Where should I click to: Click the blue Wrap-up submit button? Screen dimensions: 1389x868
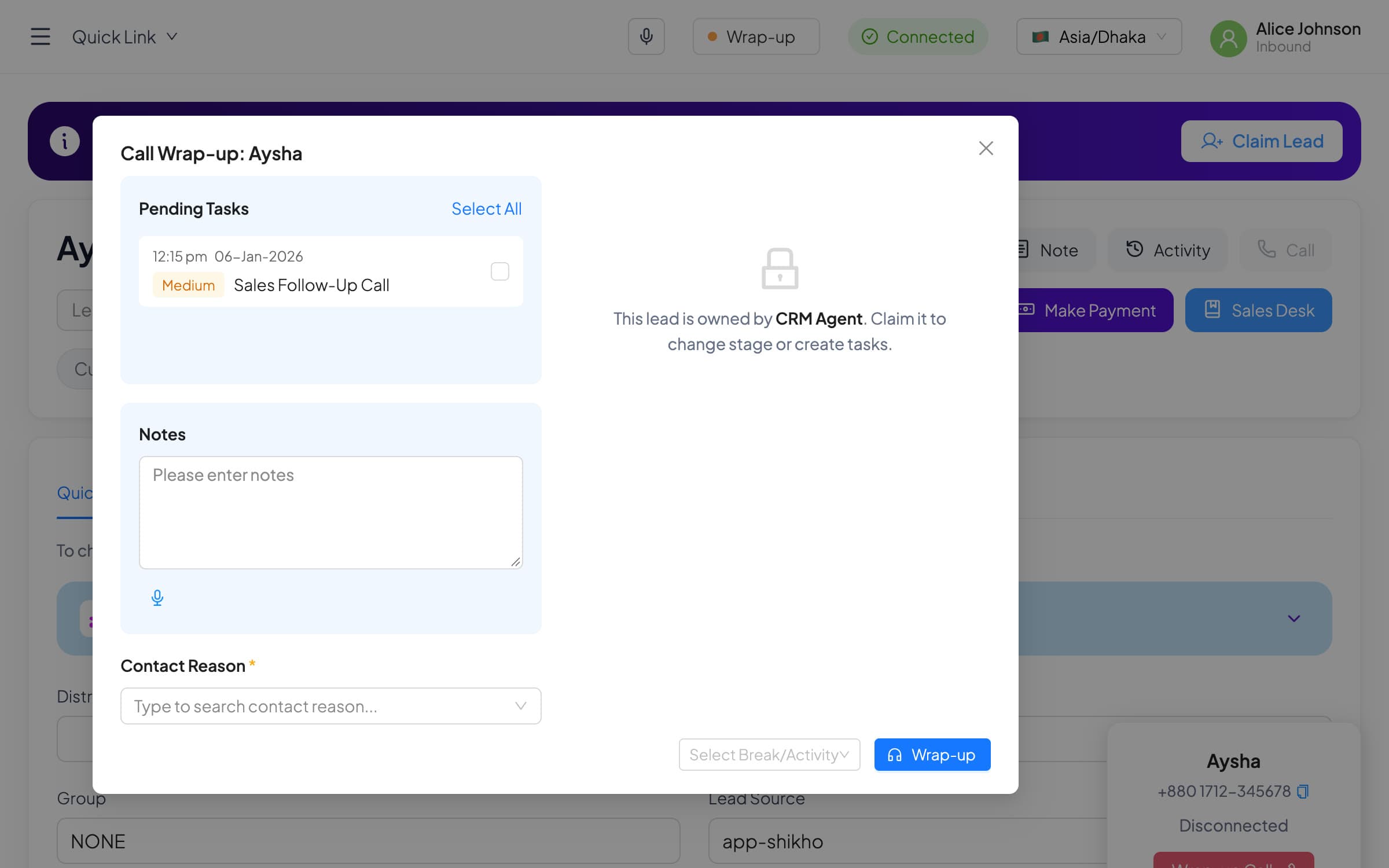932,755
